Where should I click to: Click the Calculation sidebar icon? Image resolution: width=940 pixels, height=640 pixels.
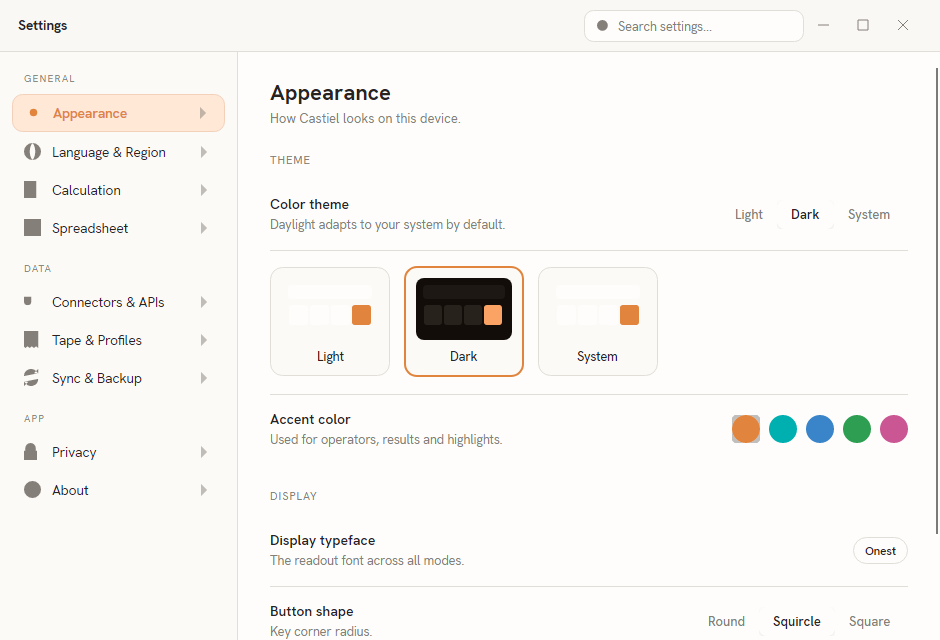[30, 189]
